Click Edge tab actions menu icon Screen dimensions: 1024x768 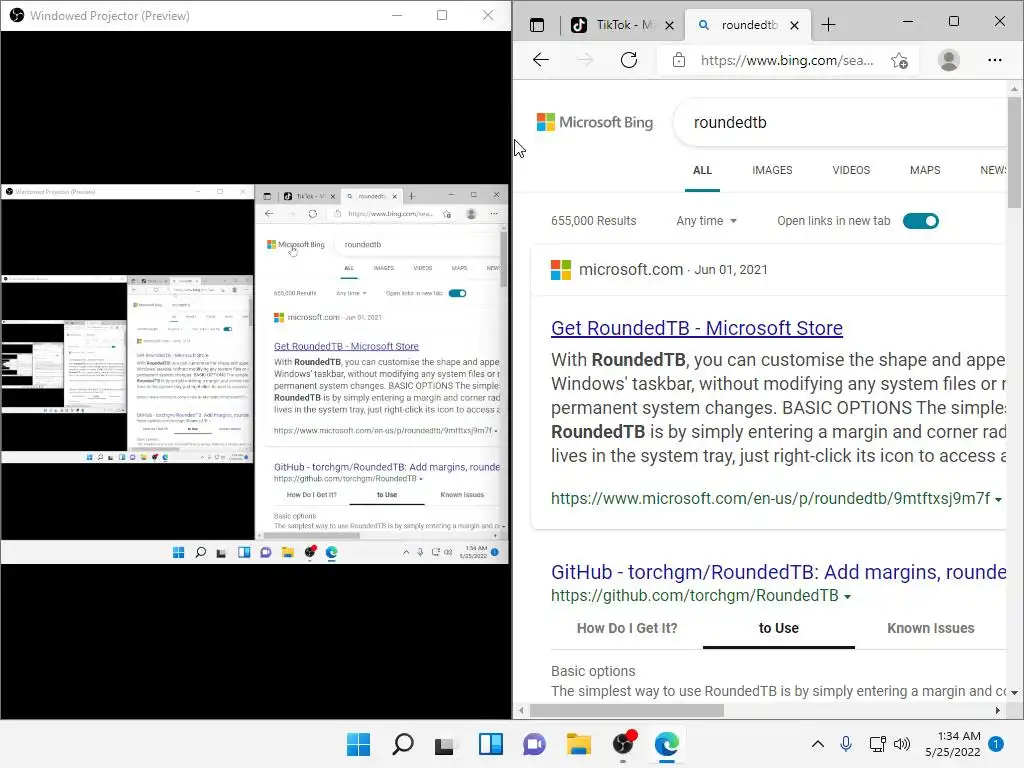(537, 25)
